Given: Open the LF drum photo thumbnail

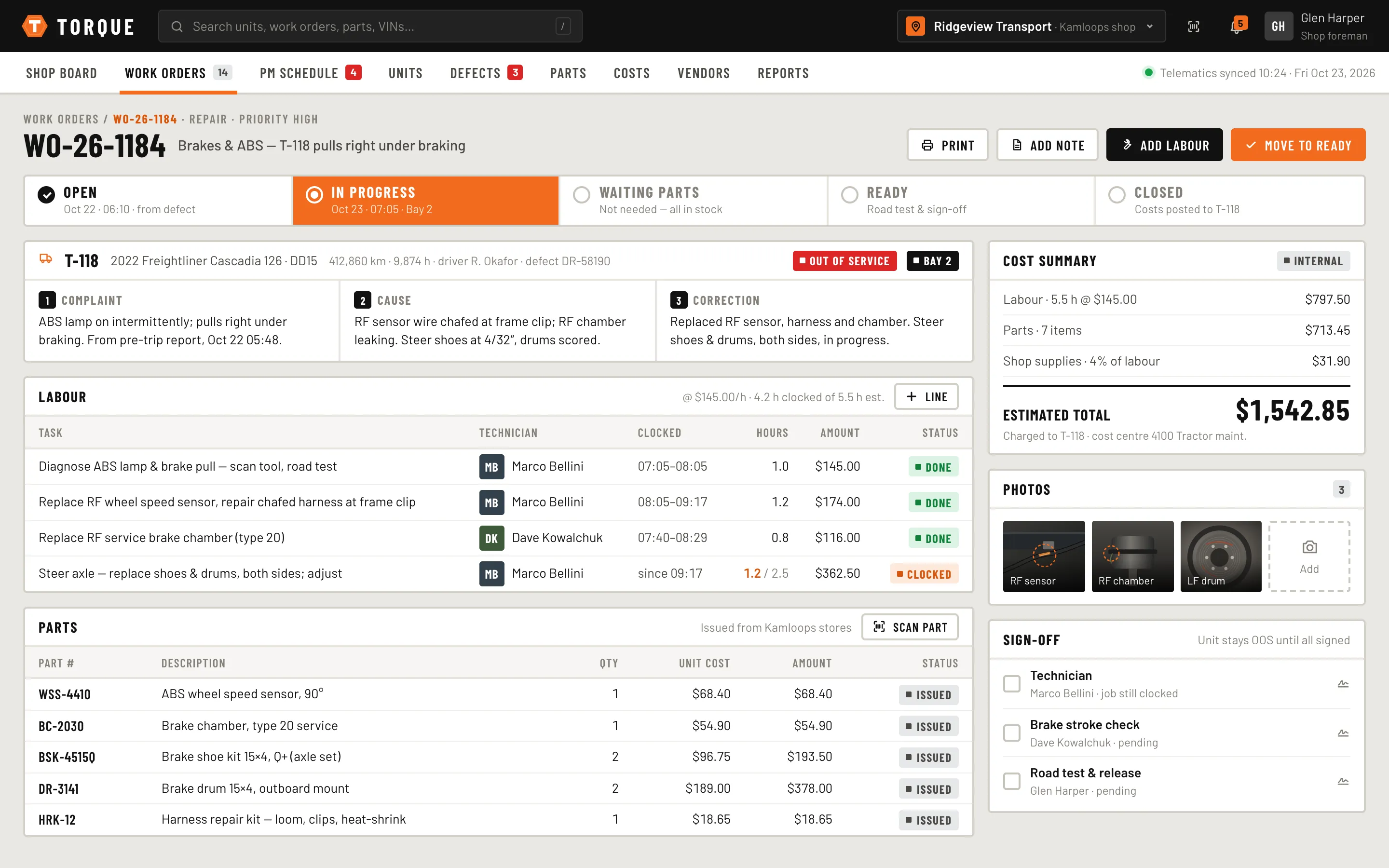Looking at the screenshot, I should click(1221, 556).
